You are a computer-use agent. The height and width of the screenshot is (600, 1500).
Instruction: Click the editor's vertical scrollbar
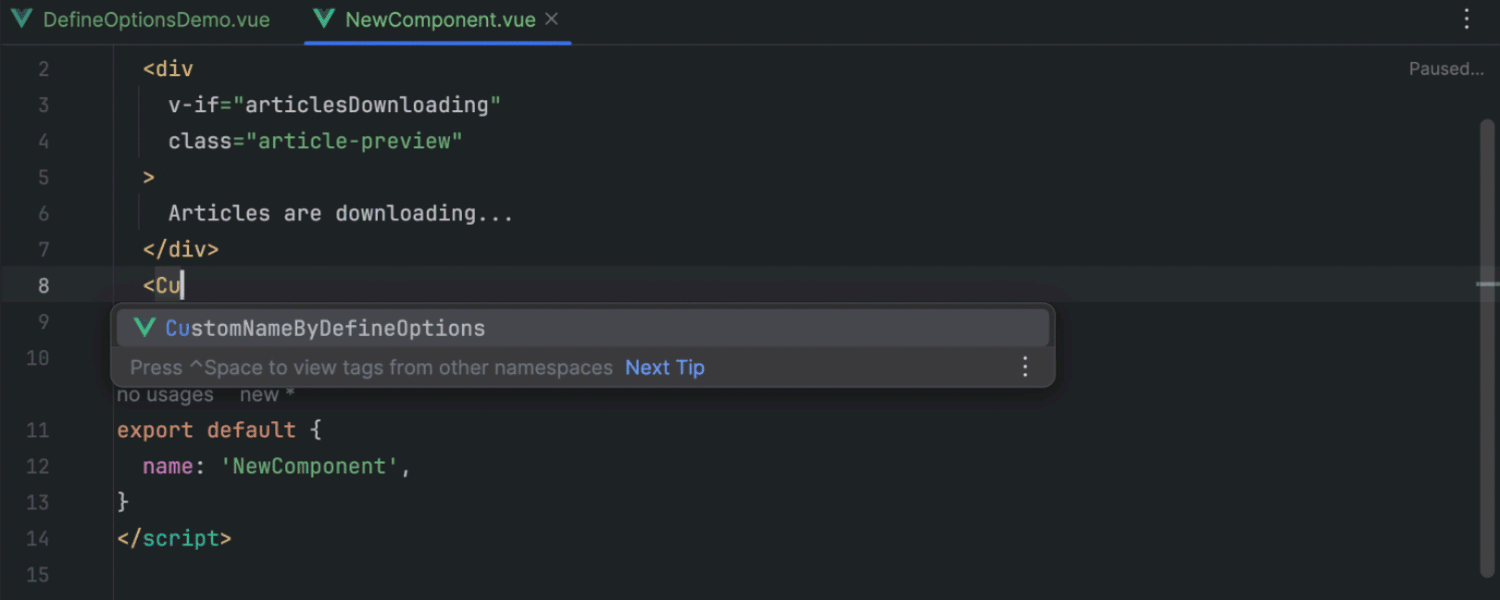[x=1486, y=340]
